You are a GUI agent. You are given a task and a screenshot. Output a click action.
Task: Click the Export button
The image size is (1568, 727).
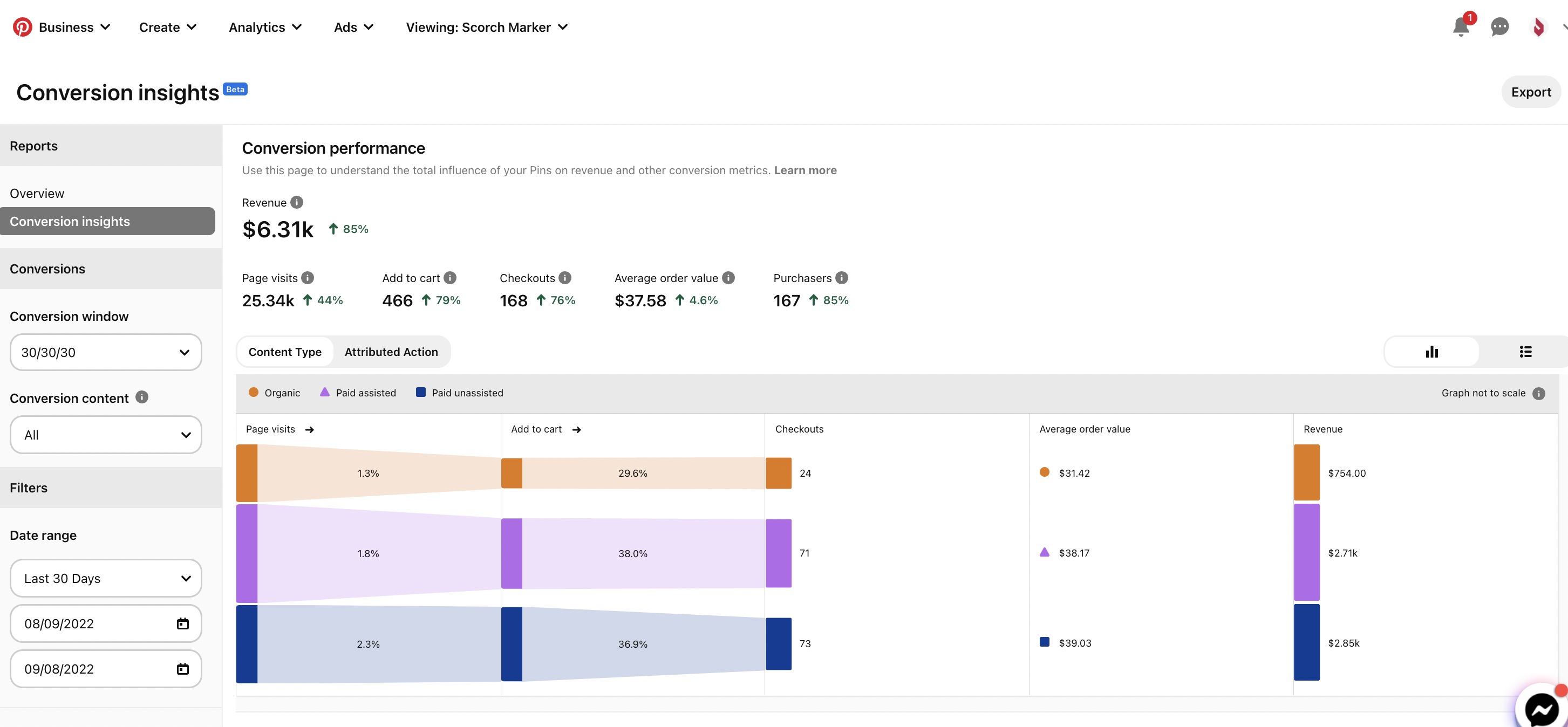1530,92
